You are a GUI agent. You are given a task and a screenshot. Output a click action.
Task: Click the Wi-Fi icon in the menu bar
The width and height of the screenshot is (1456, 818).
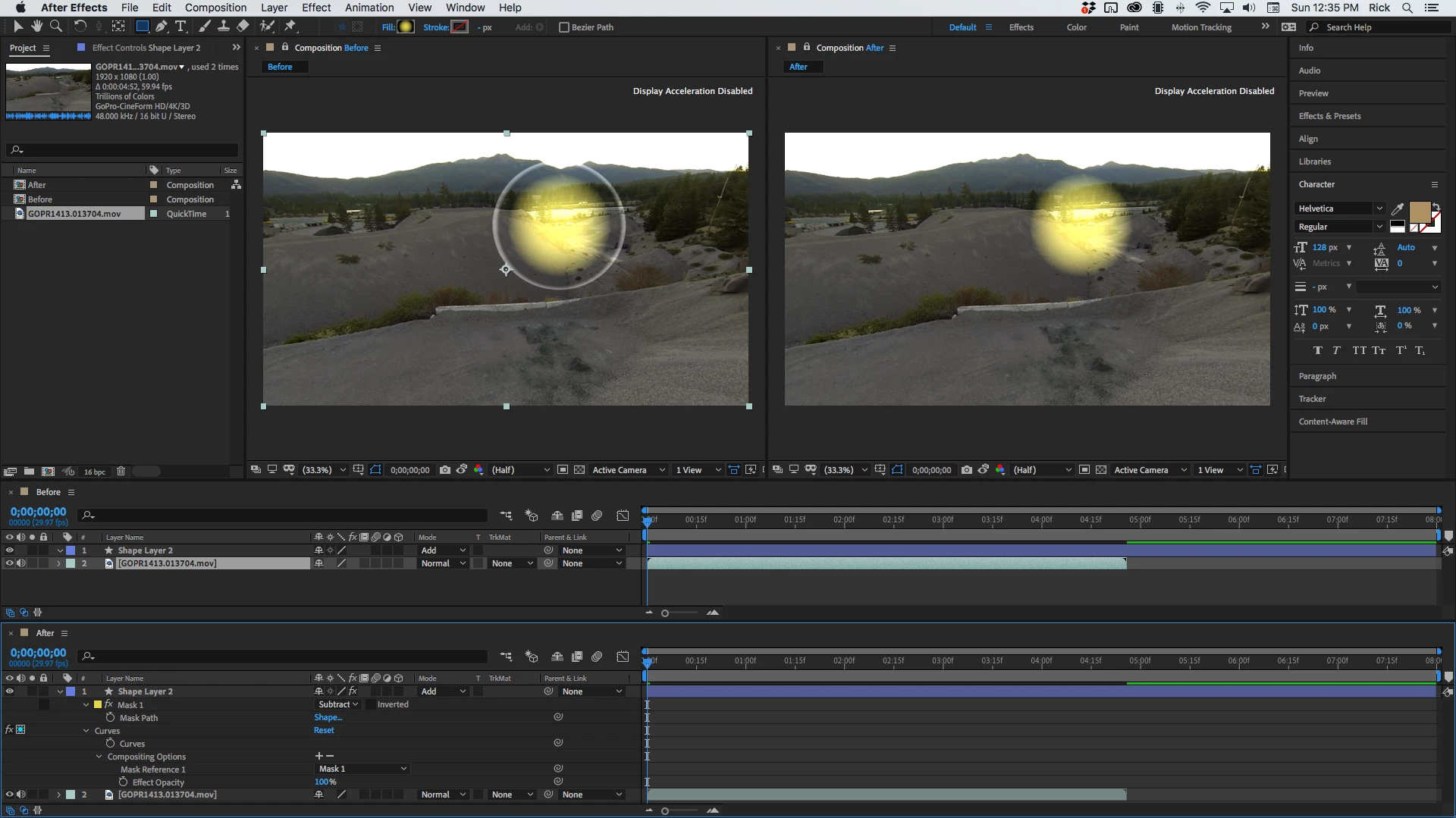1203,8
